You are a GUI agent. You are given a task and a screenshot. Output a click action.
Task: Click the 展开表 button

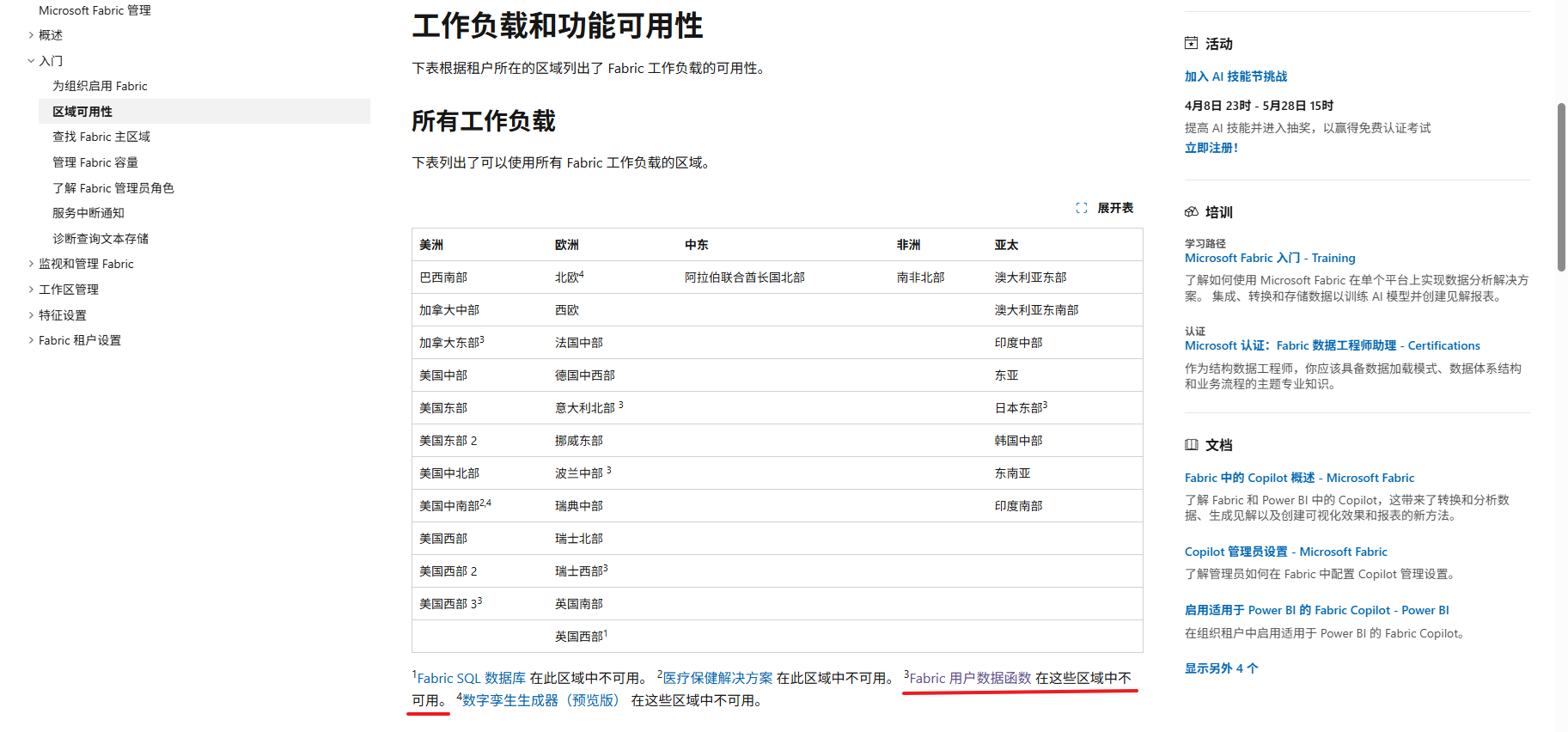[1105, 208]
